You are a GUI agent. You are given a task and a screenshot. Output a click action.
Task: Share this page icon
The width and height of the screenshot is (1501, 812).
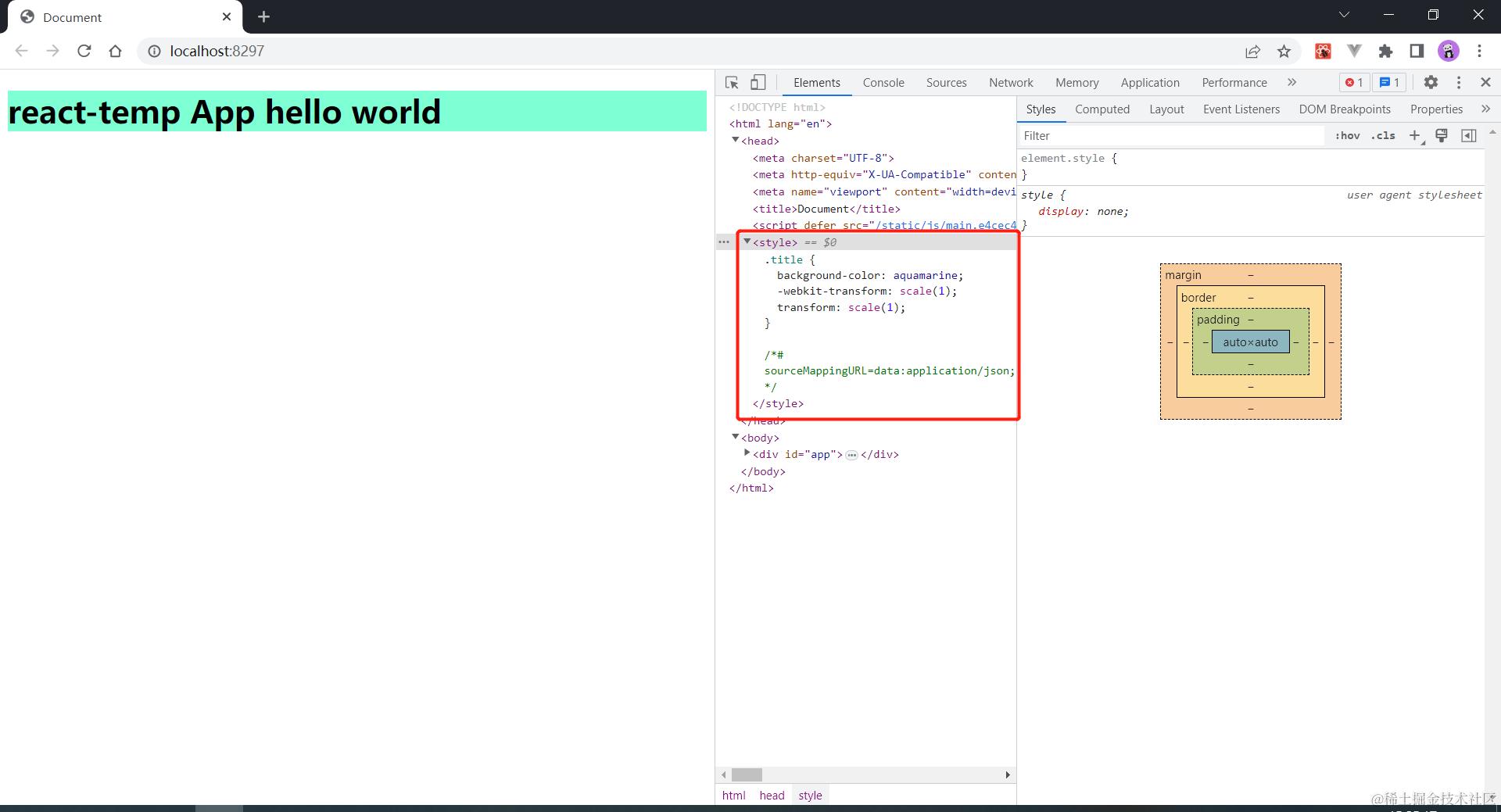(x=1252, y=51)
